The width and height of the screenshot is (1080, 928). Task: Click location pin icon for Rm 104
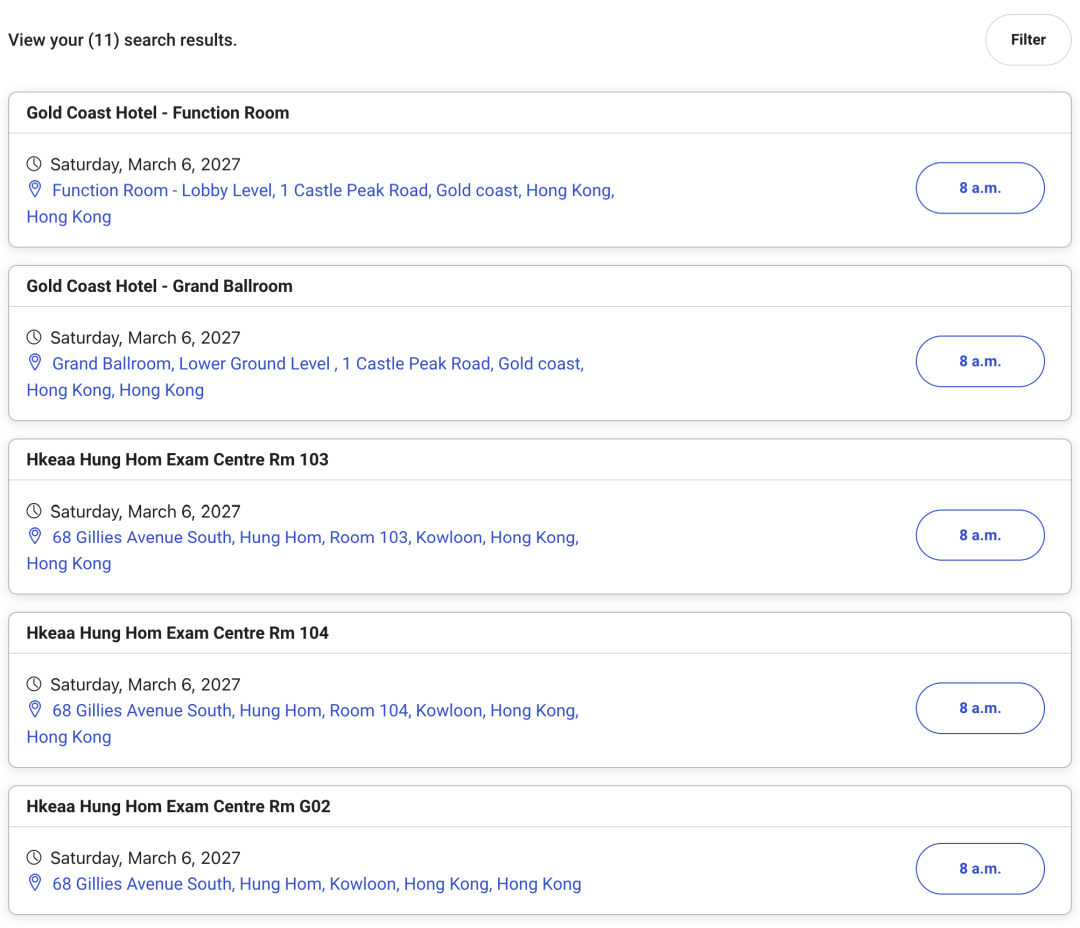coord(35,709)
